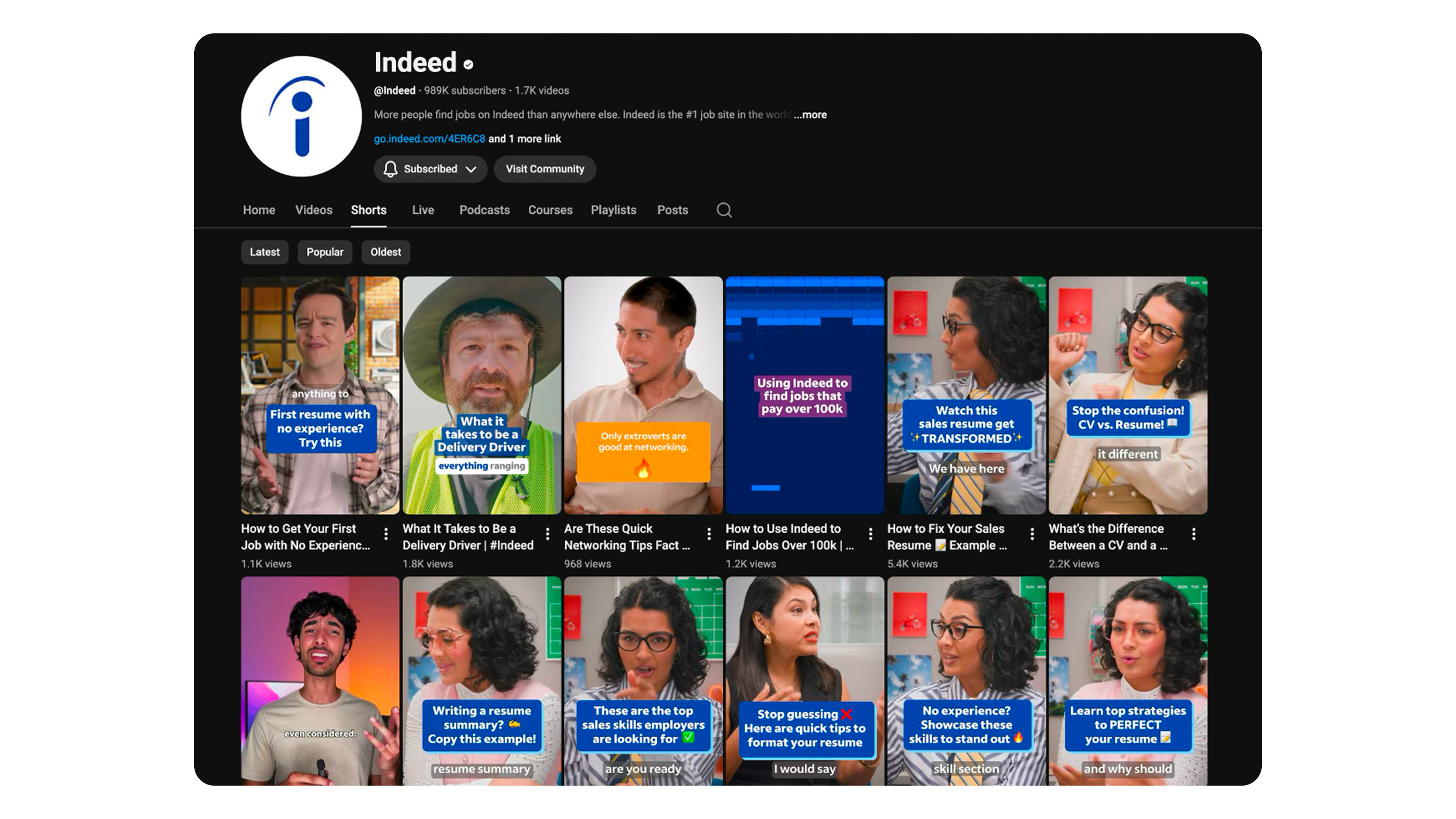Open the Live tab
The width and height of the screenshot is (1456, 819).
[x=423, y=210]
